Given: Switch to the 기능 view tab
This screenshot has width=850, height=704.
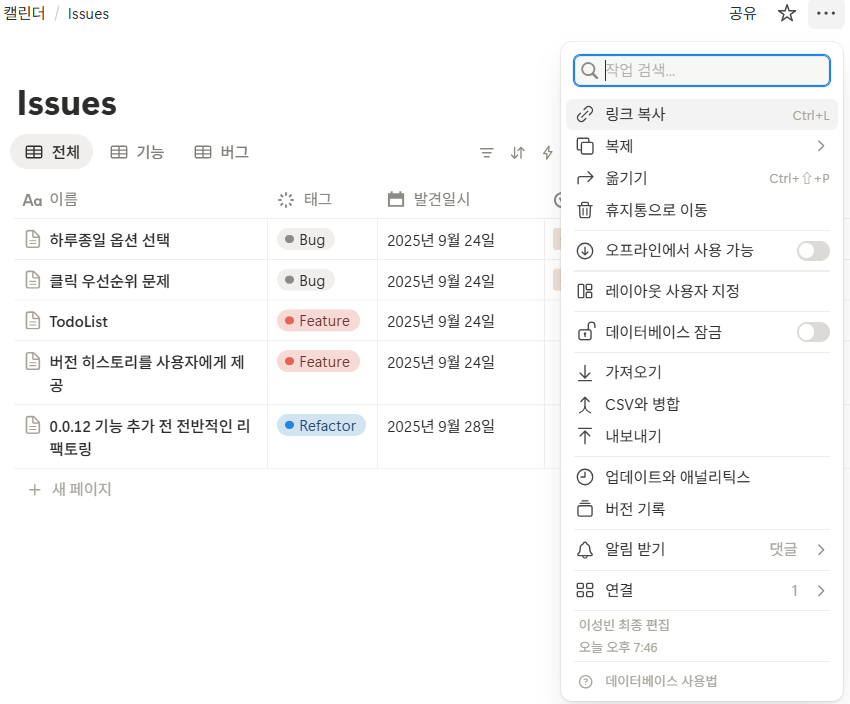Looking at the screenshot, I should pos(137,152).
